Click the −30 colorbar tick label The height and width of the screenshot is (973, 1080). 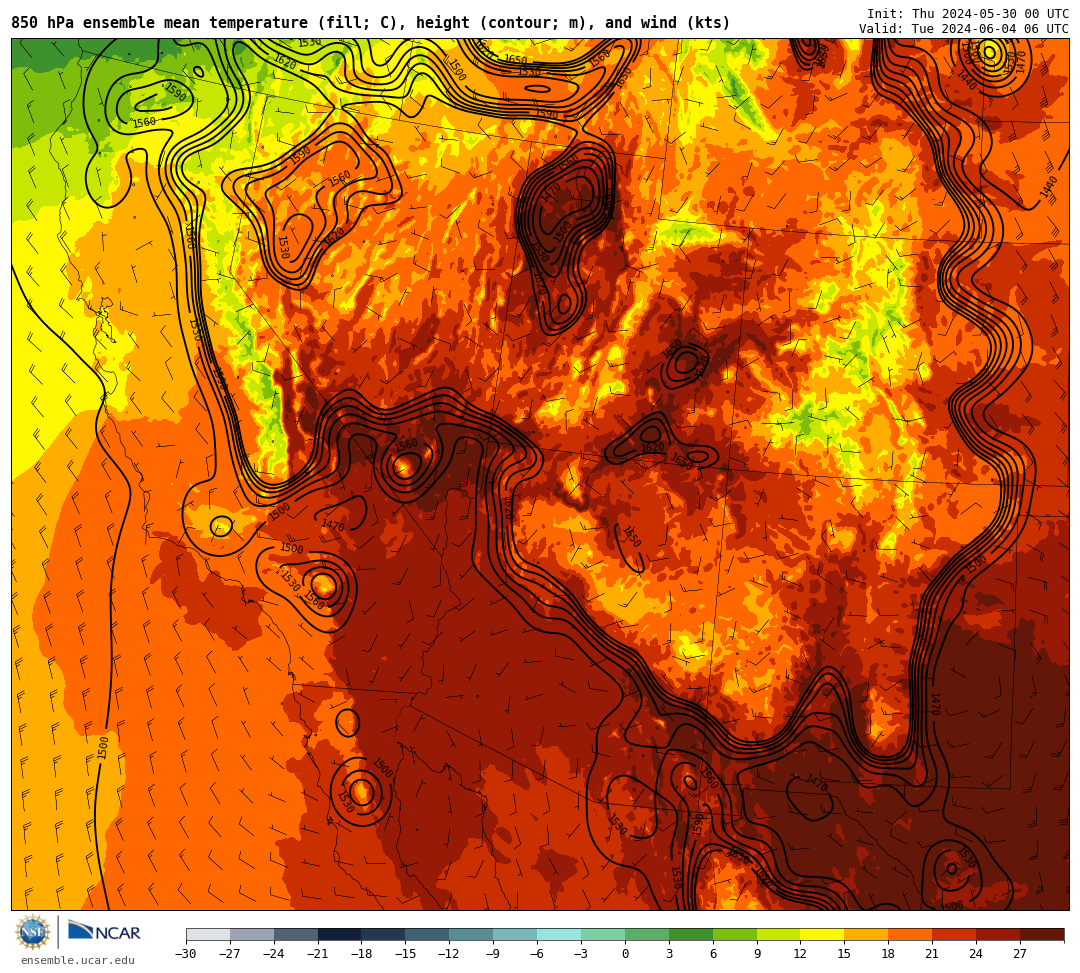[x=186, y=954]
